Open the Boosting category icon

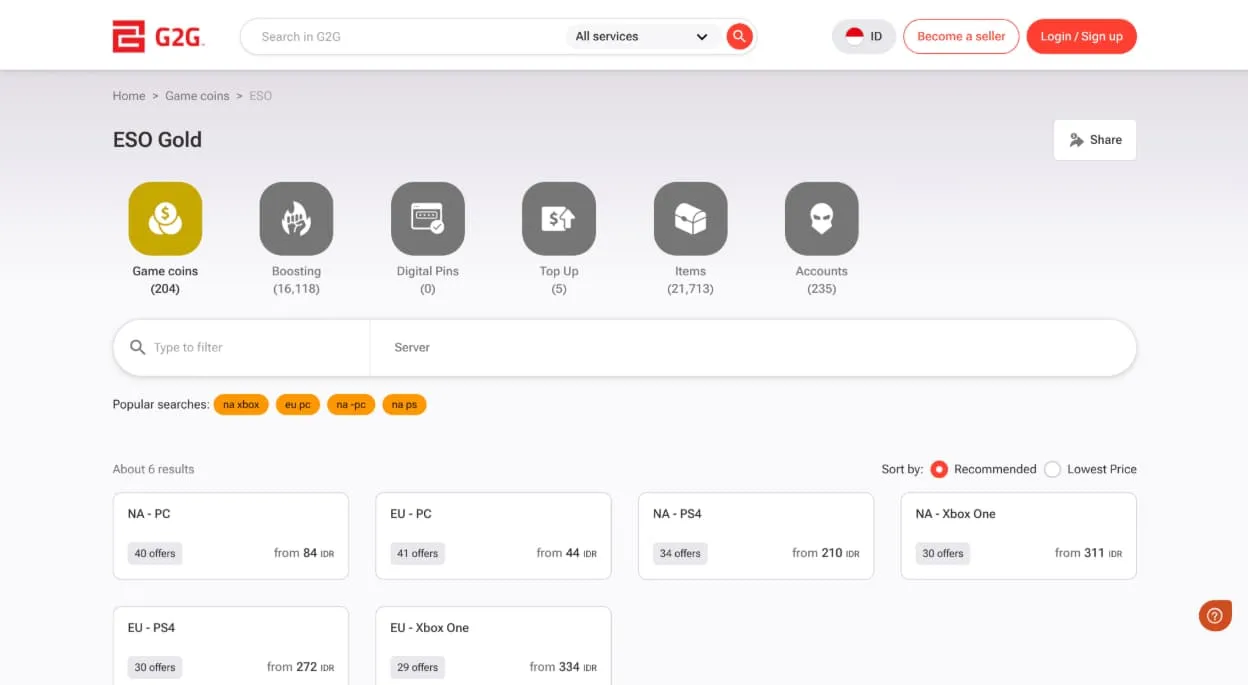pyautogui.click(x=296, y=219)
